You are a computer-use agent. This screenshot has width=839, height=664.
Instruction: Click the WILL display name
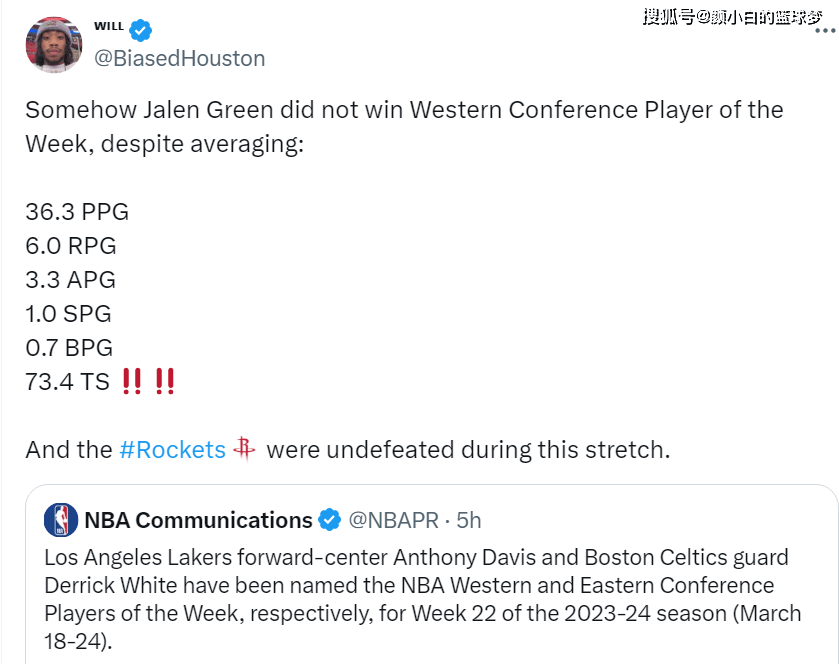coord(109,26)
